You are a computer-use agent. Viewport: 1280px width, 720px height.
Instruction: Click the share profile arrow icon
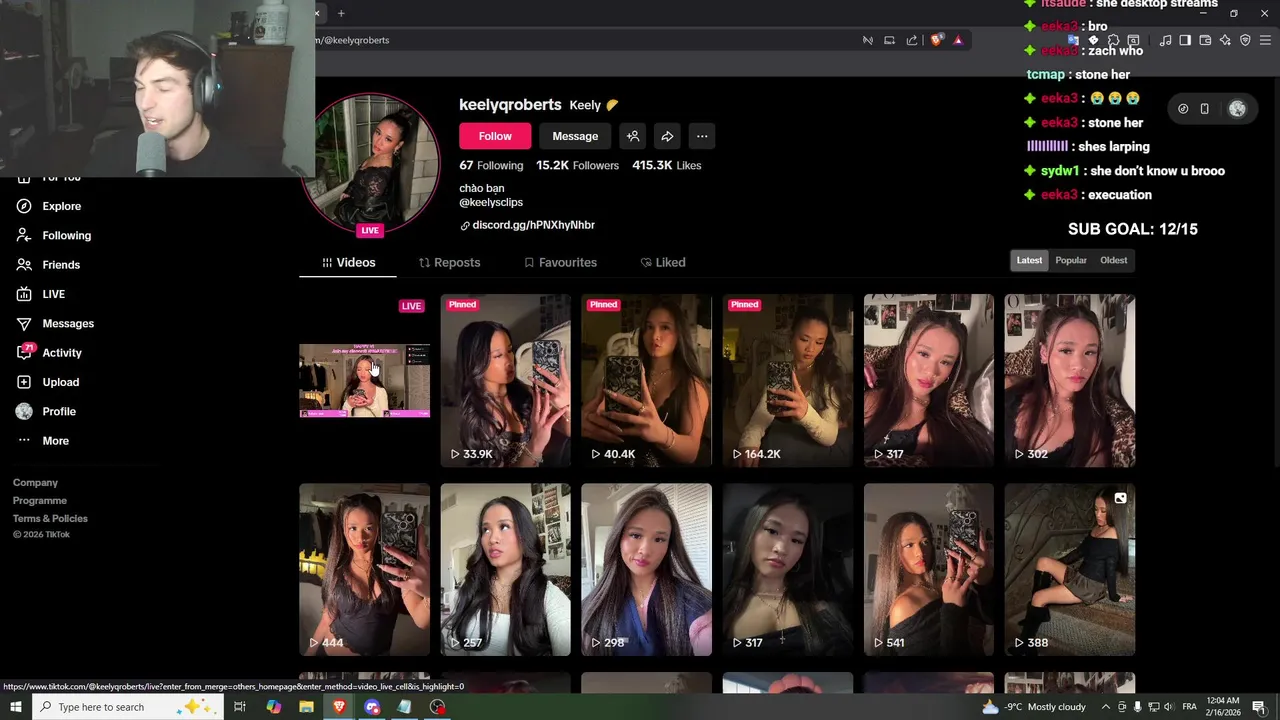(x=667, y=136)
